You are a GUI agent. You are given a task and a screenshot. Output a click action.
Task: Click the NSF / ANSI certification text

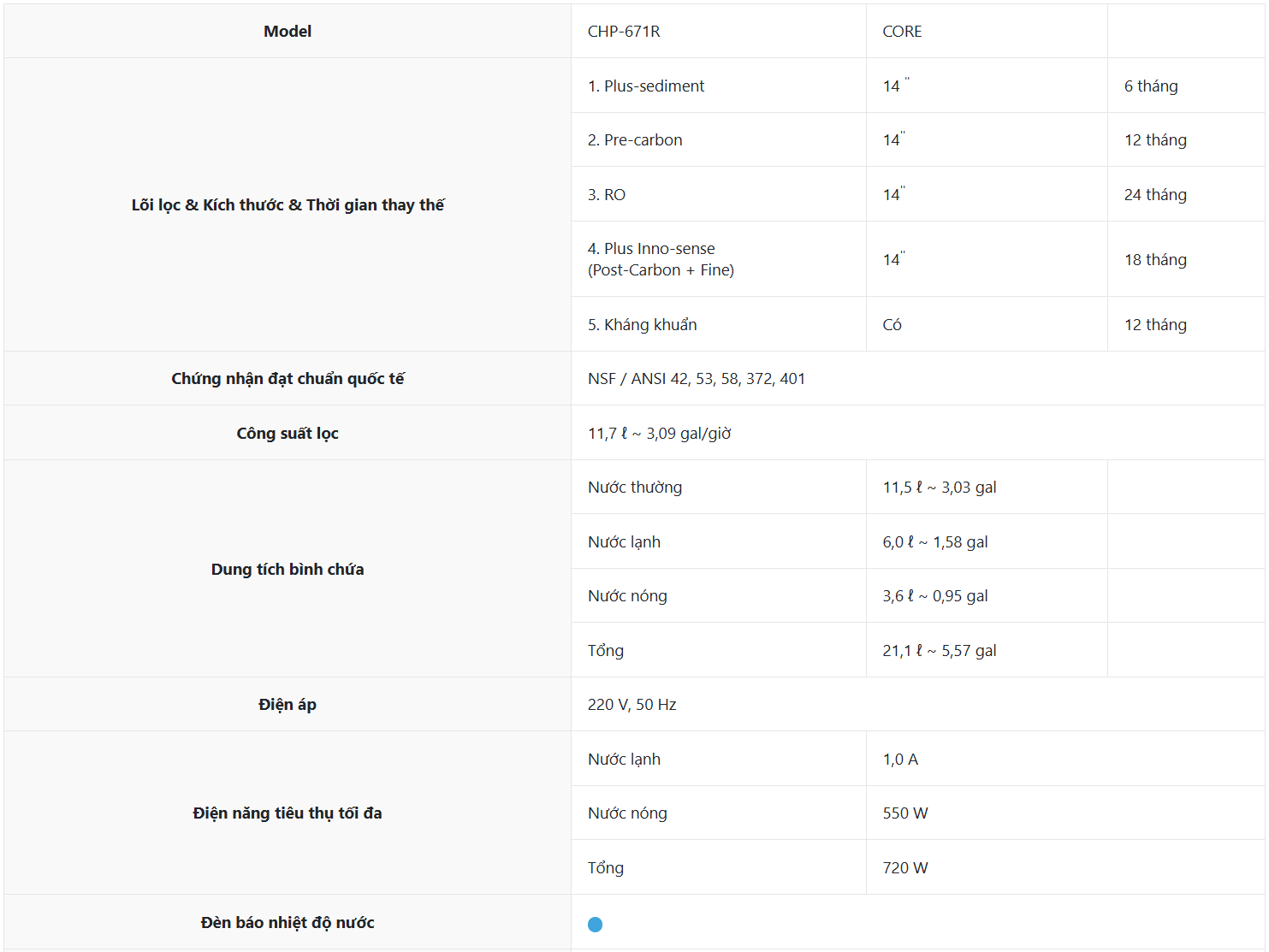697,379
